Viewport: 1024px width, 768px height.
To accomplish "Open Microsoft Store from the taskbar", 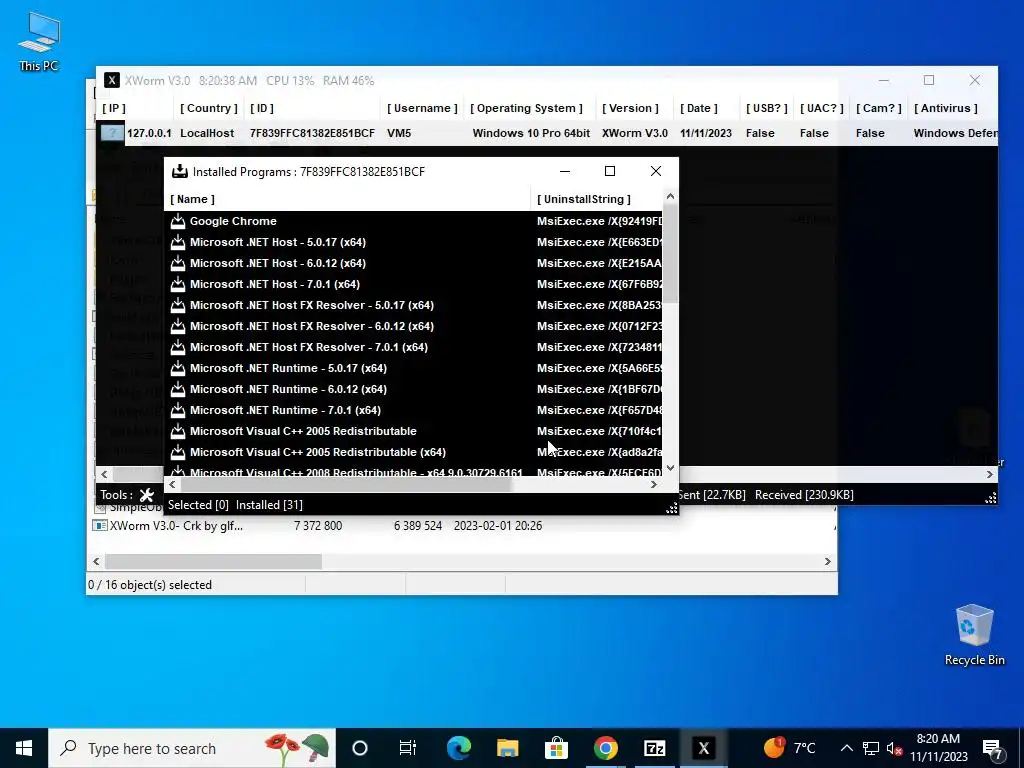I will [556, 748].
